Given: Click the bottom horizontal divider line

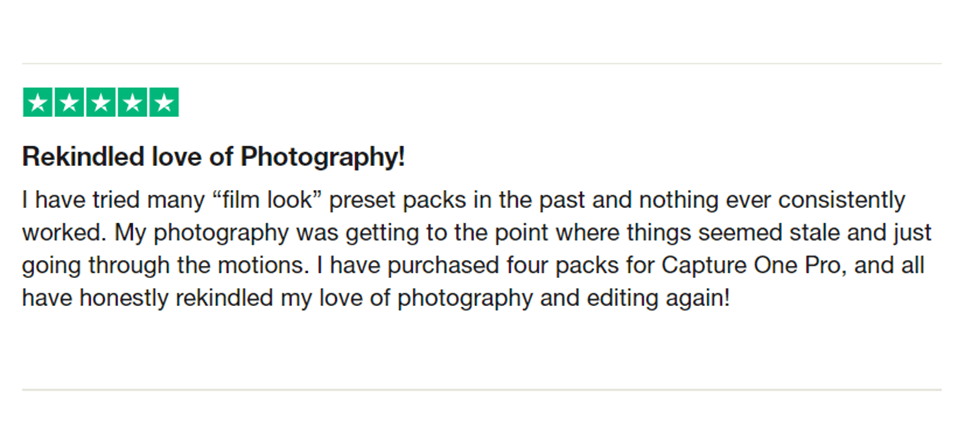Looking at the screenshot, I should click(480, 389).
